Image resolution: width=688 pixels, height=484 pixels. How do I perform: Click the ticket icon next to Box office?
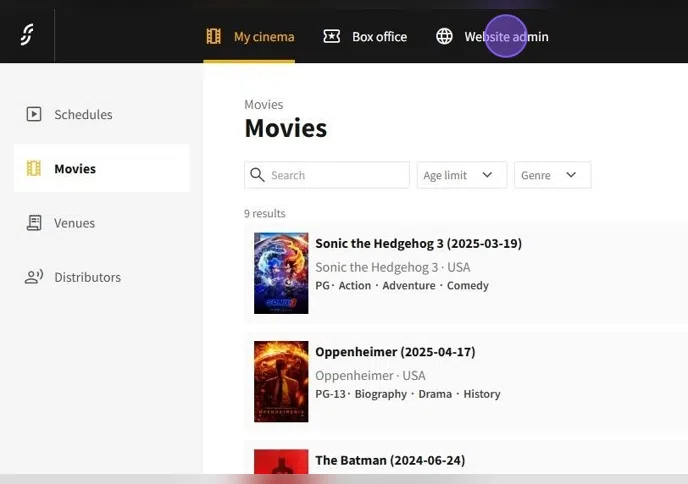click(332, 37)
